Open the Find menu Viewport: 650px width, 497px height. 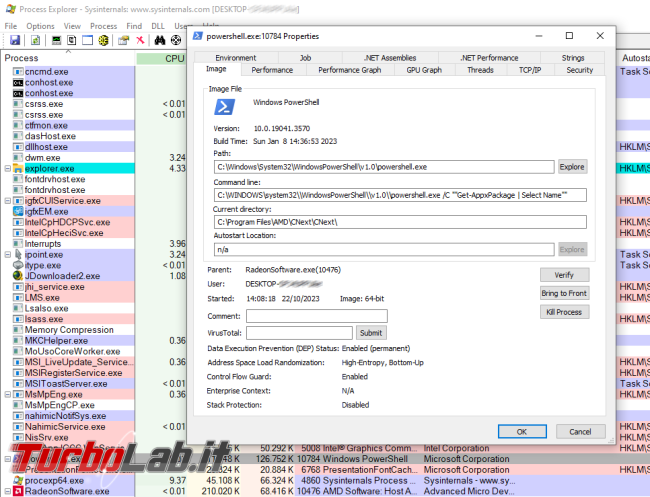(x=134, y=26)
